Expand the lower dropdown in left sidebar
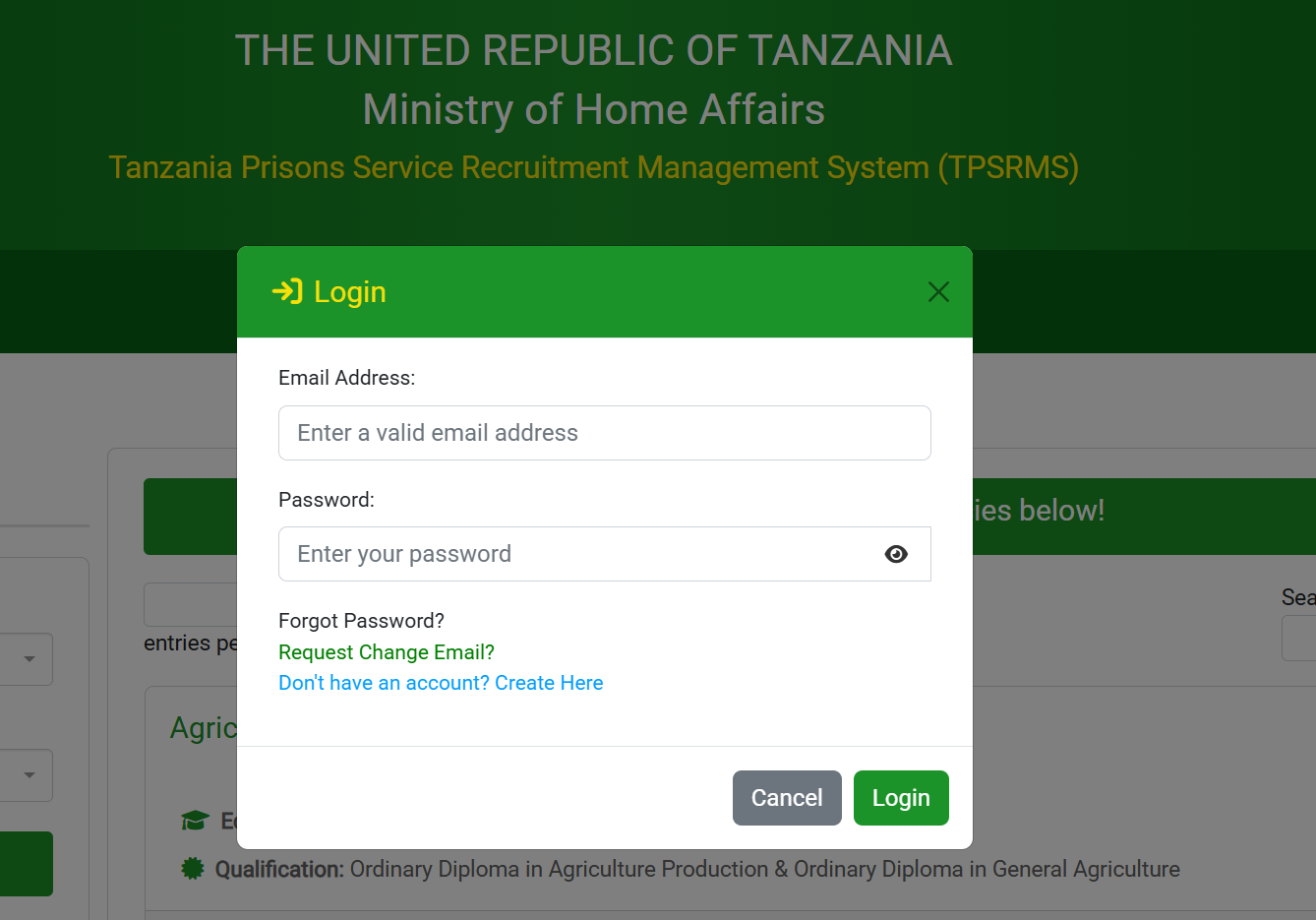Image resolution: width=1316 pixels, height=920 pixels. [x=29, y=775]
